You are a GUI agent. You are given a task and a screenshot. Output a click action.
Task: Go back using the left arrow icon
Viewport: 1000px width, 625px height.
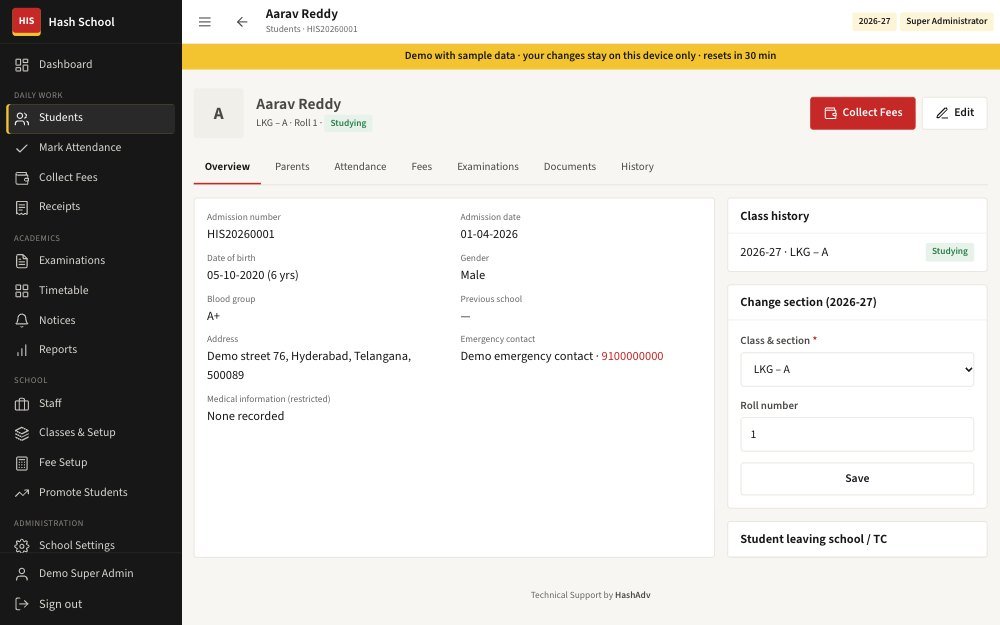click(x=242, y=22)
